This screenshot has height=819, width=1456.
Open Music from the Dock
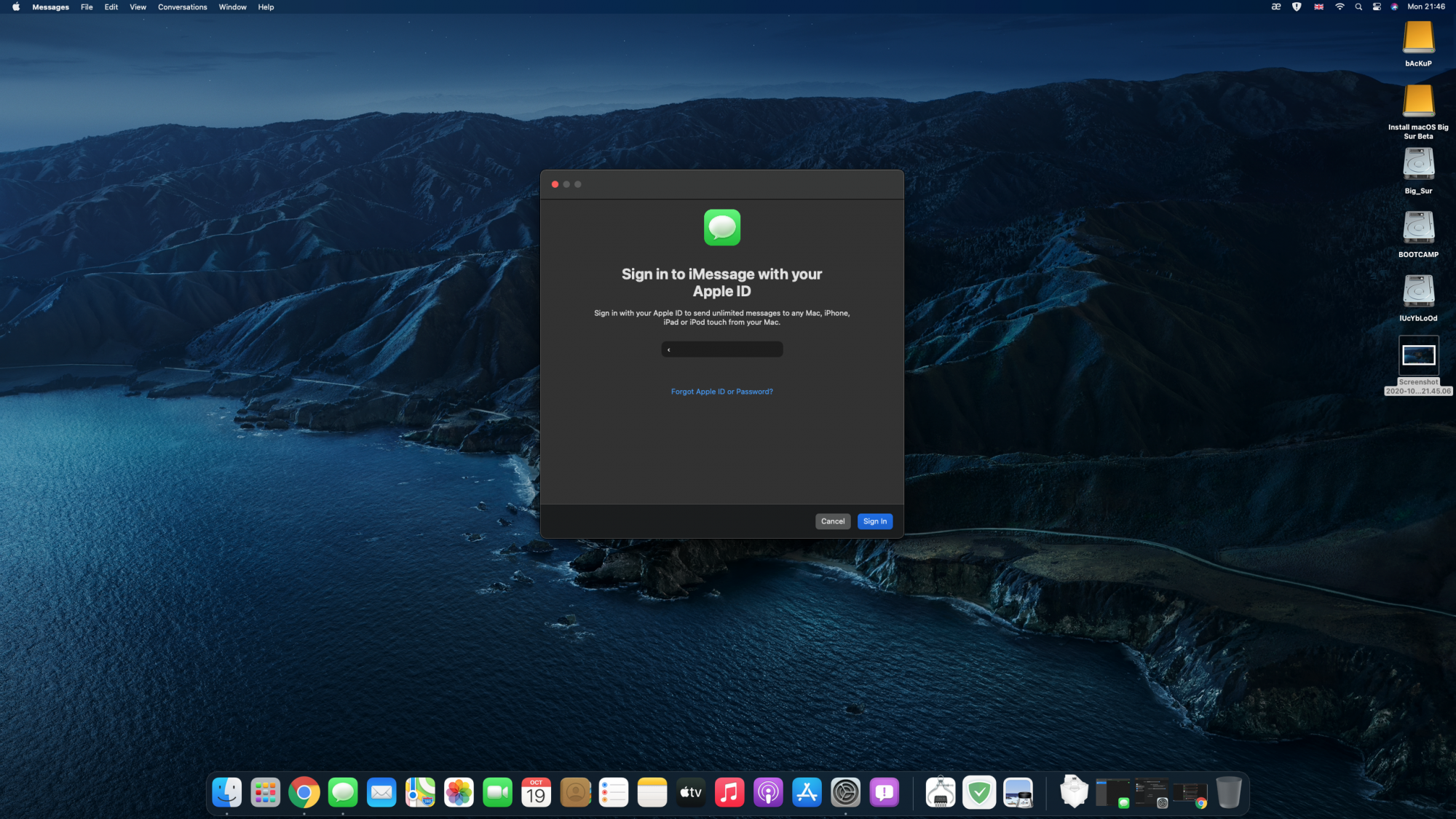(729, 792)
